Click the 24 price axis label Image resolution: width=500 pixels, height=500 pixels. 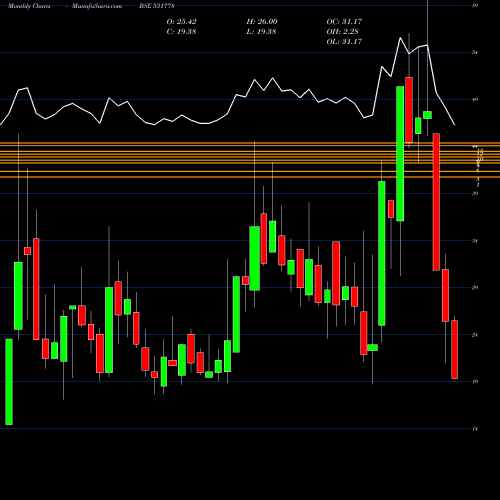point(475,335)
